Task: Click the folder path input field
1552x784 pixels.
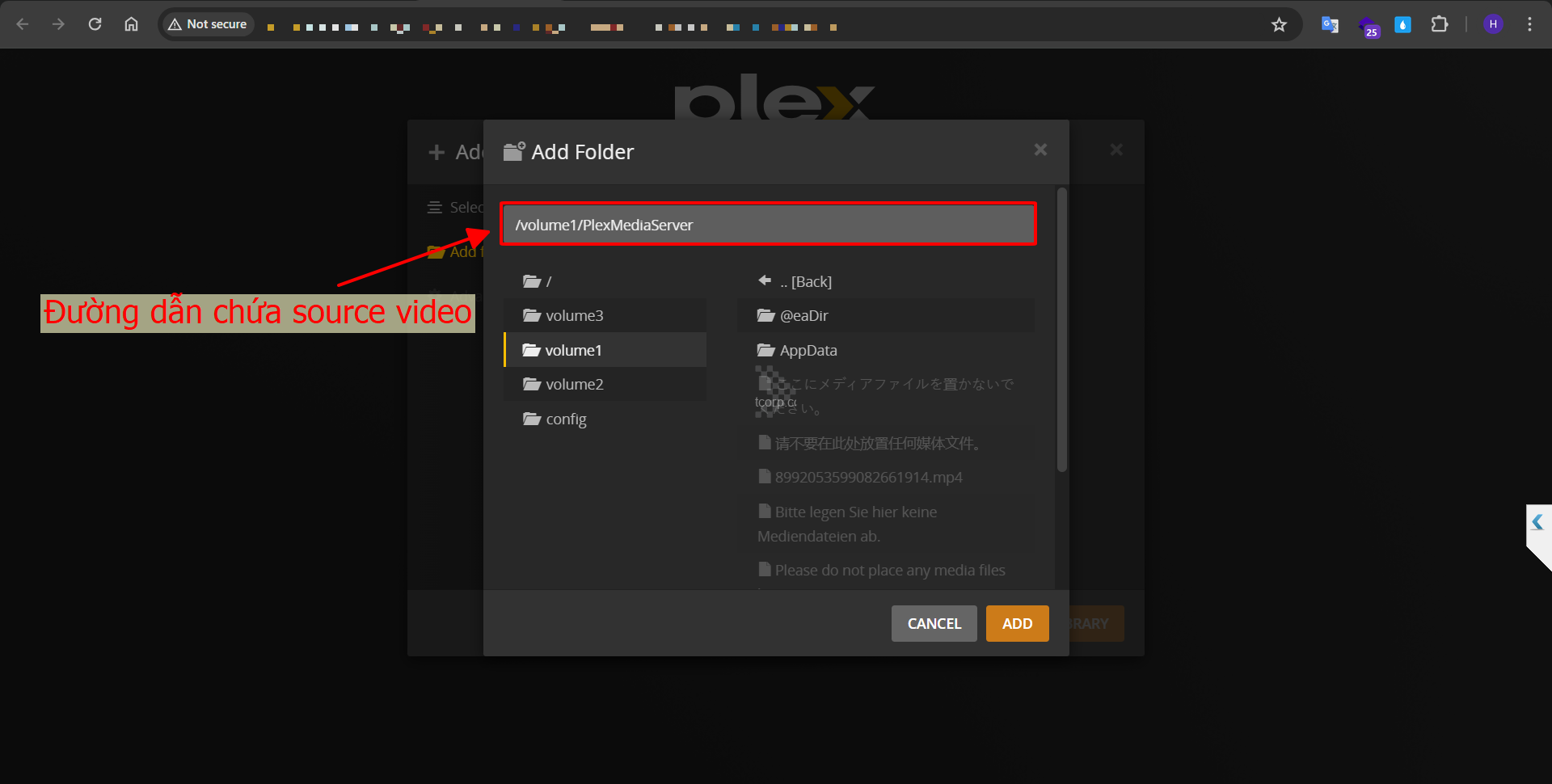Action: pyautogui.click(x=768, y=225)
